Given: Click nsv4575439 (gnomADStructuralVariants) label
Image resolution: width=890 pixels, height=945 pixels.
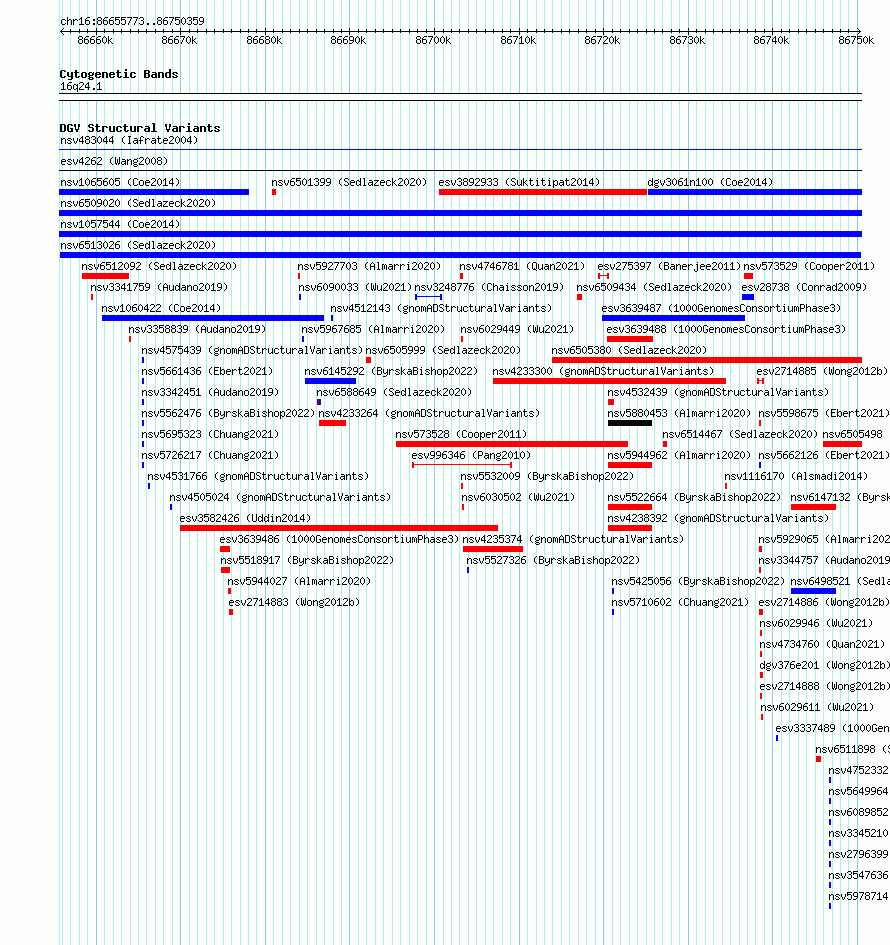Looking at the screenshot, I should [252, 351].
